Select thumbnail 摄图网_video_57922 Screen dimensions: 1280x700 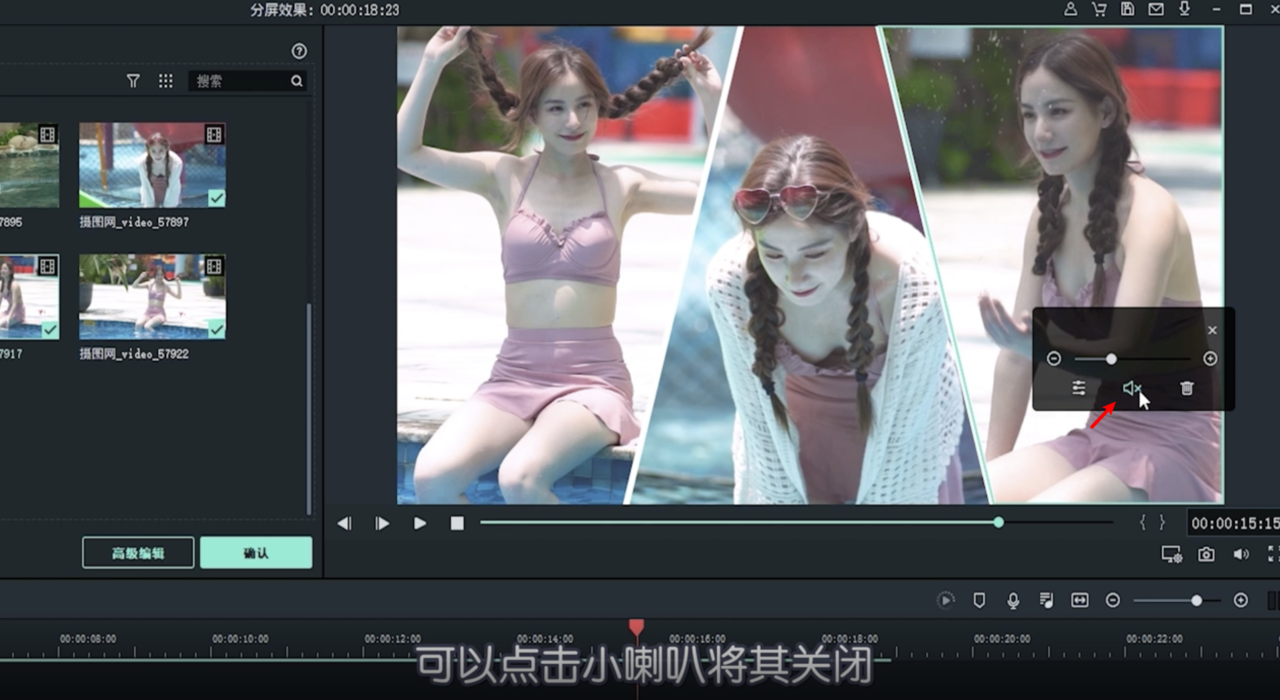pyautogui.click(x=152, y=297)
